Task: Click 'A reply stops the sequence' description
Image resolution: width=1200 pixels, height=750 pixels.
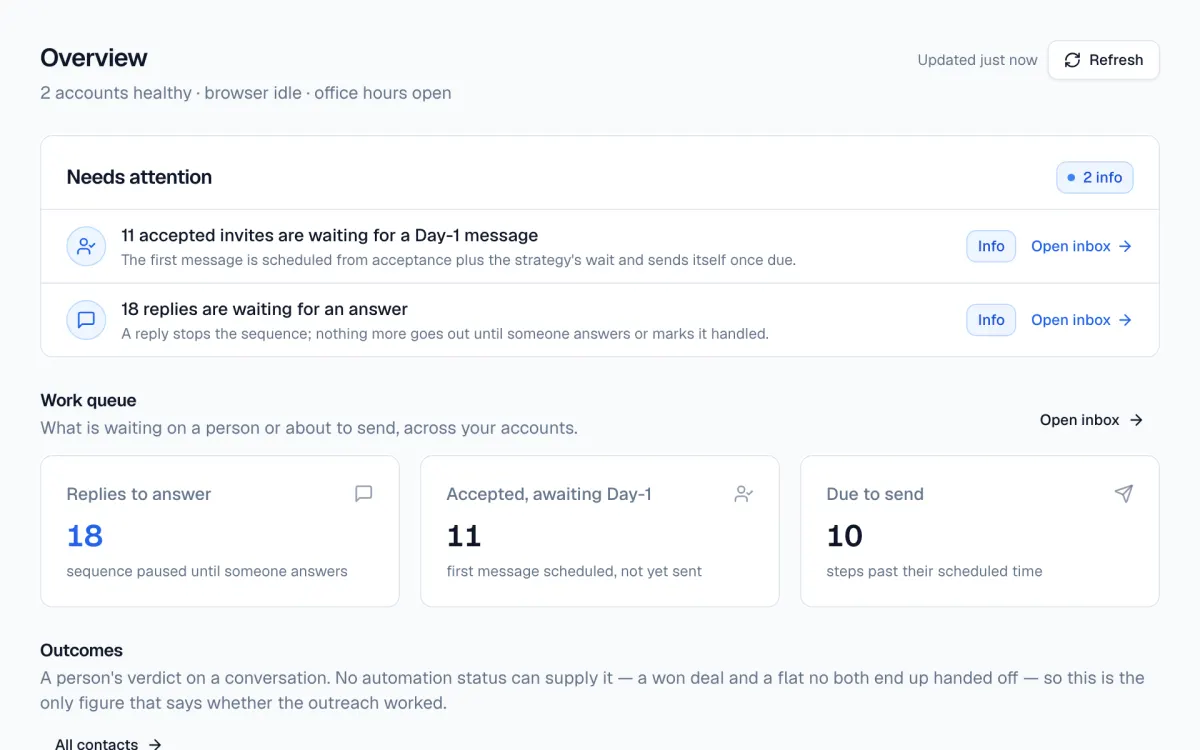Action: click(445, 334)
